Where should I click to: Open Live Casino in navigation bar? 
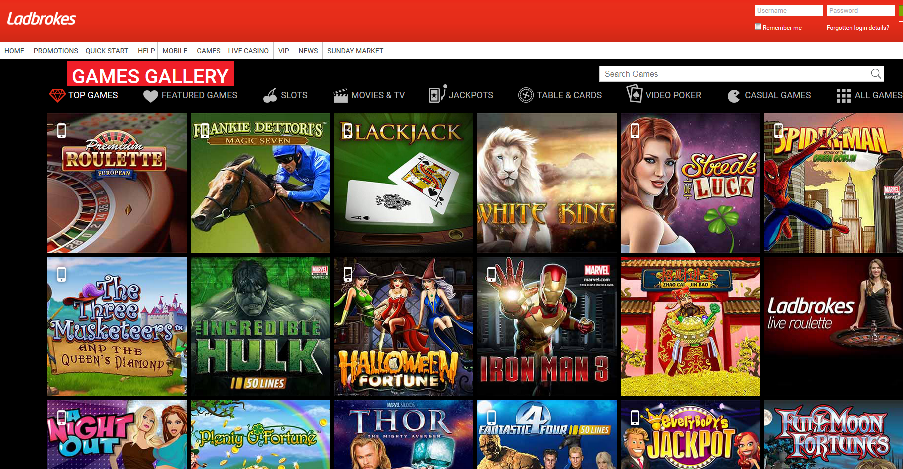pos(248,51)
